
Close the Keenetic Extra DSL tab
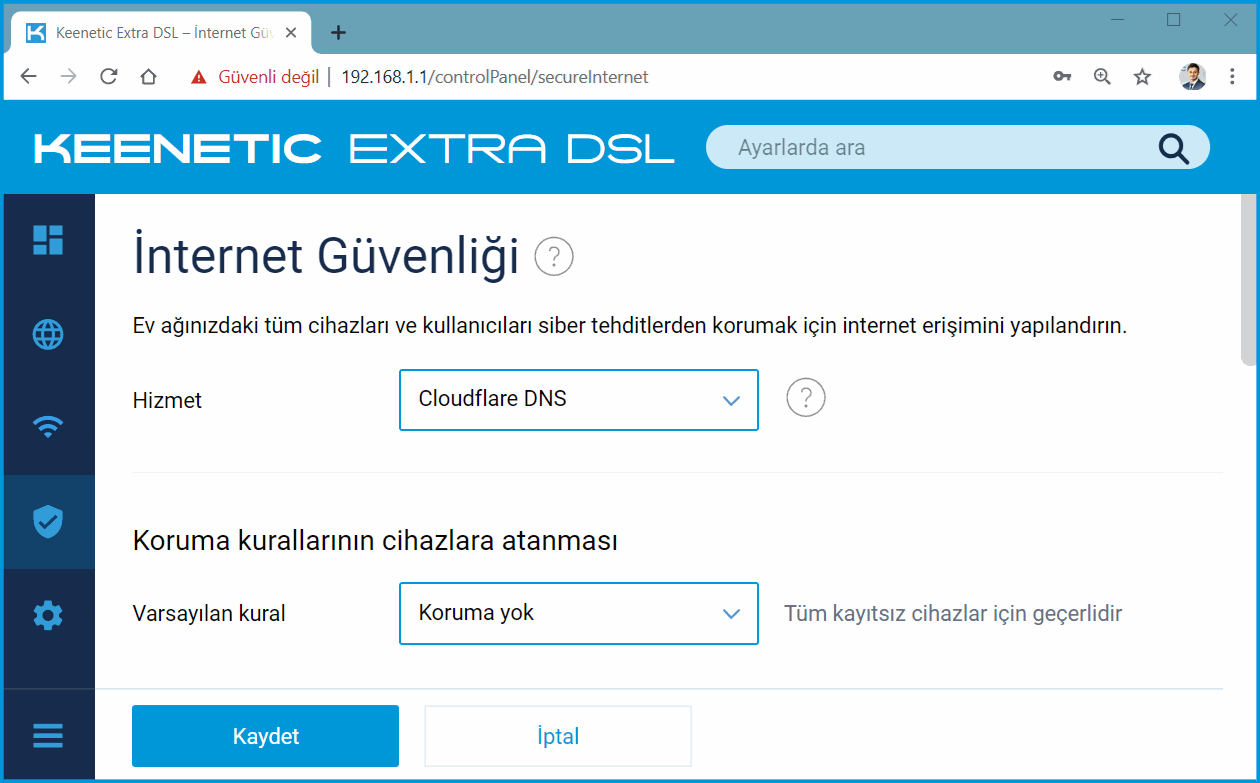coord(291,32)
